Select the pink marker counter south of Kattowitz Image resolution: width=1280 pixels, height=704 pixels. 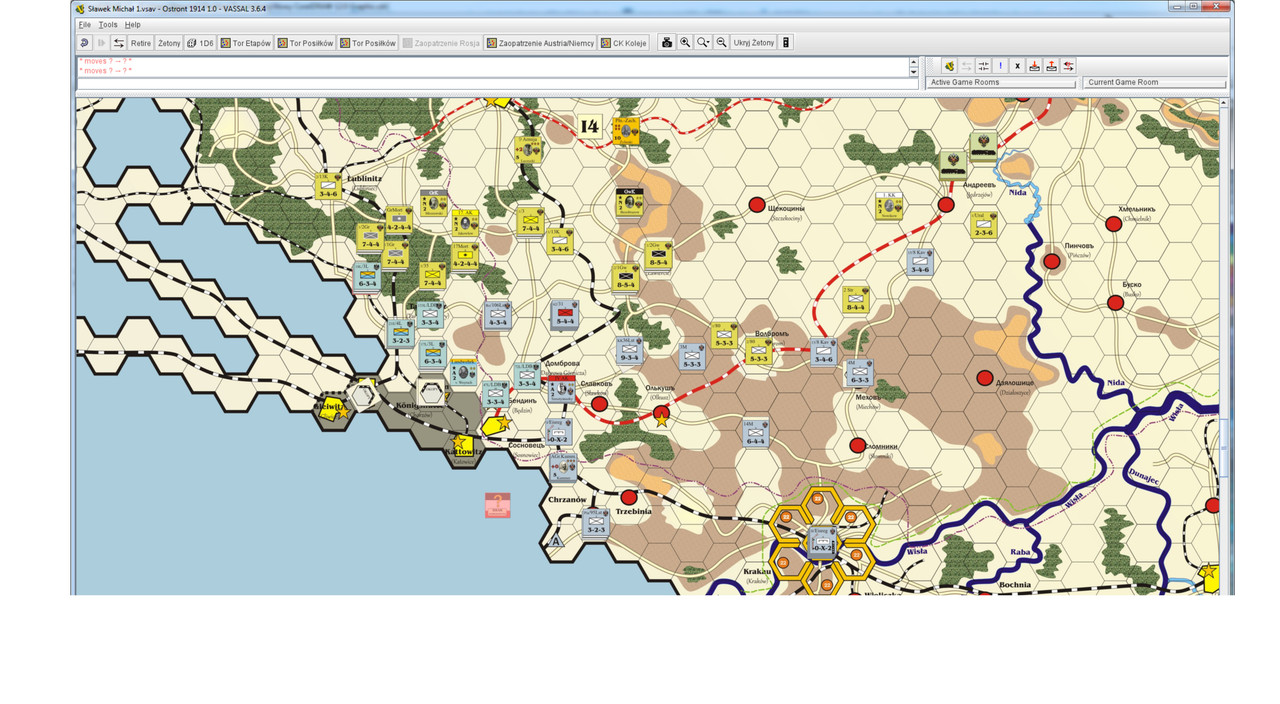coord(498,505)
